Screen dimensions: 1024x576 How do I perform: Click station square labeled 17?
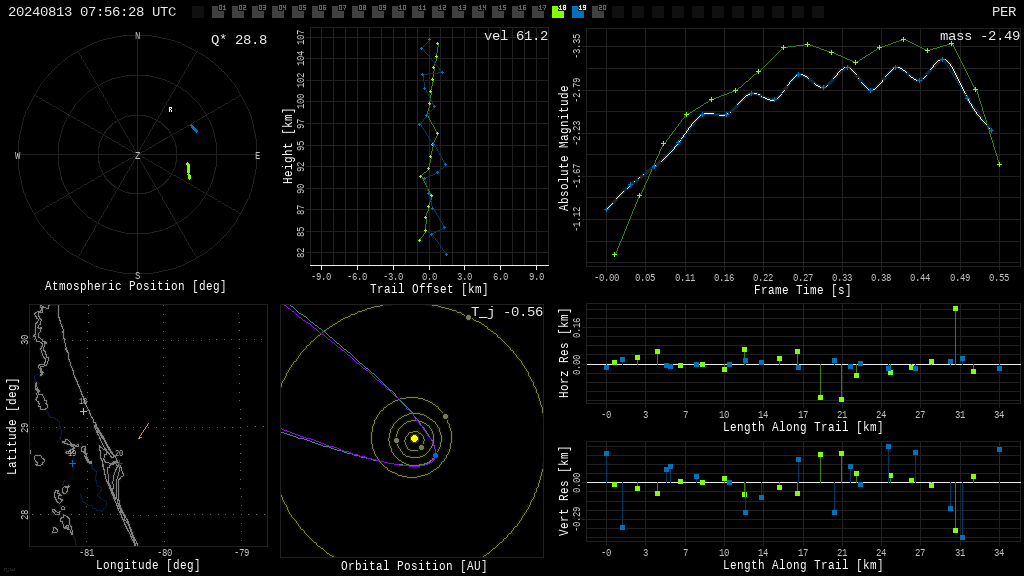pos(538,12)
